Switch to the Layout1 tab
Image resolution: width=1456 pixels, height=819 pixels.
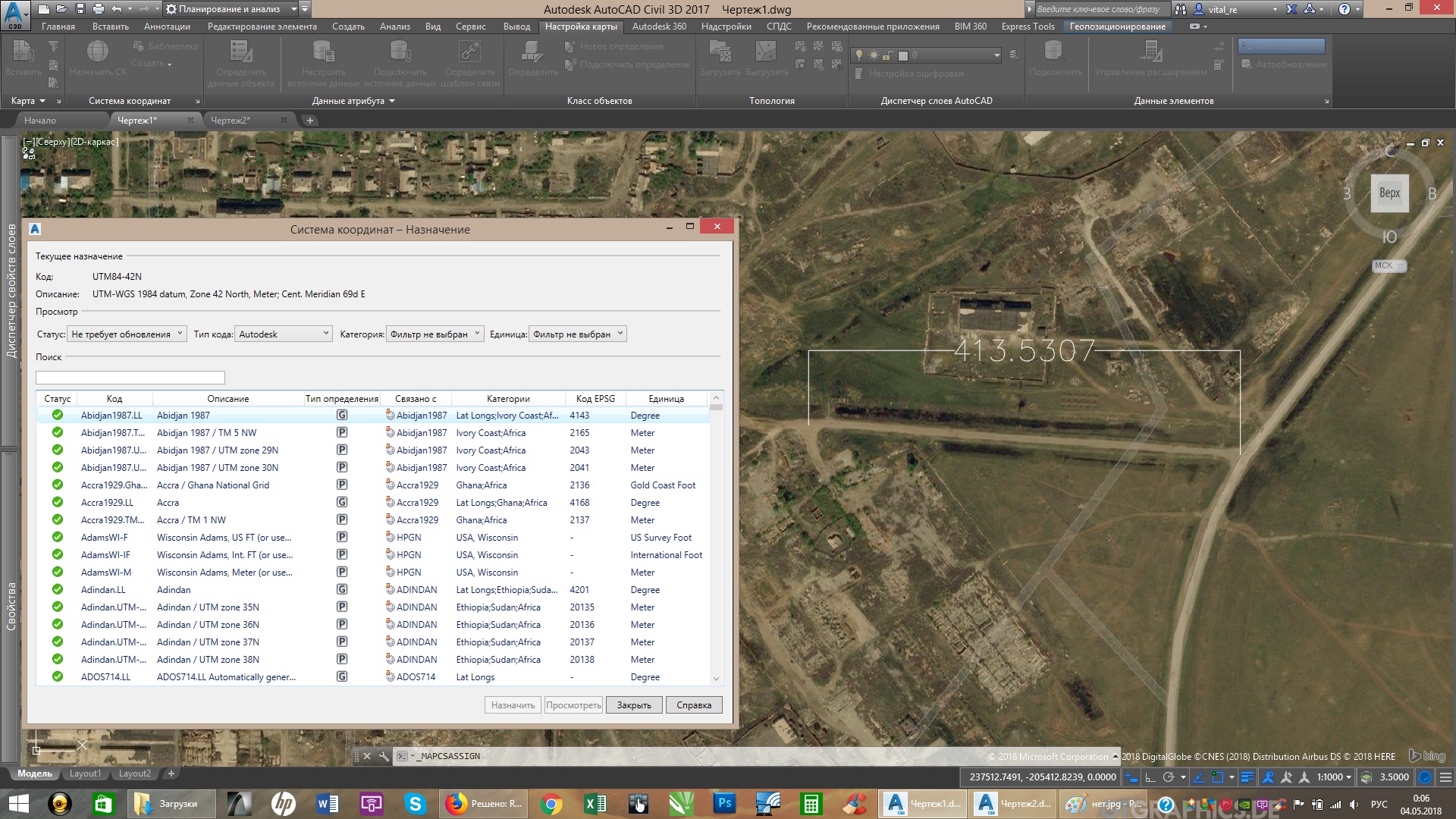tap(85, 774)
